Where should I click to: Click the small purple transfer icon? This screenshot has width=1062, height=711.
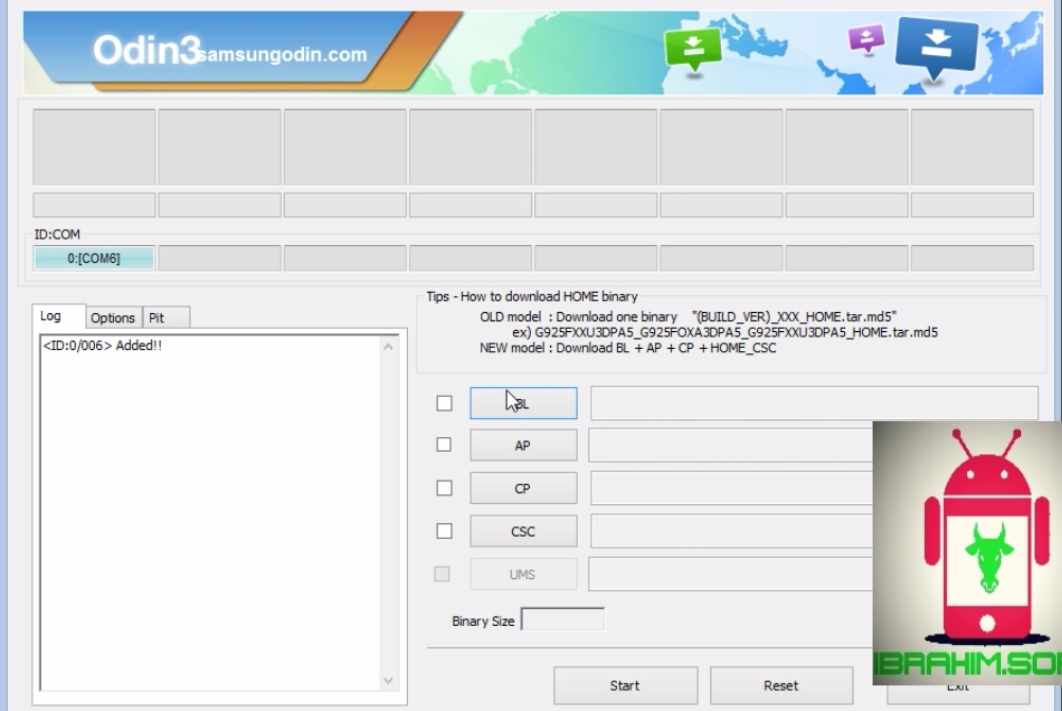click(866, 39)
